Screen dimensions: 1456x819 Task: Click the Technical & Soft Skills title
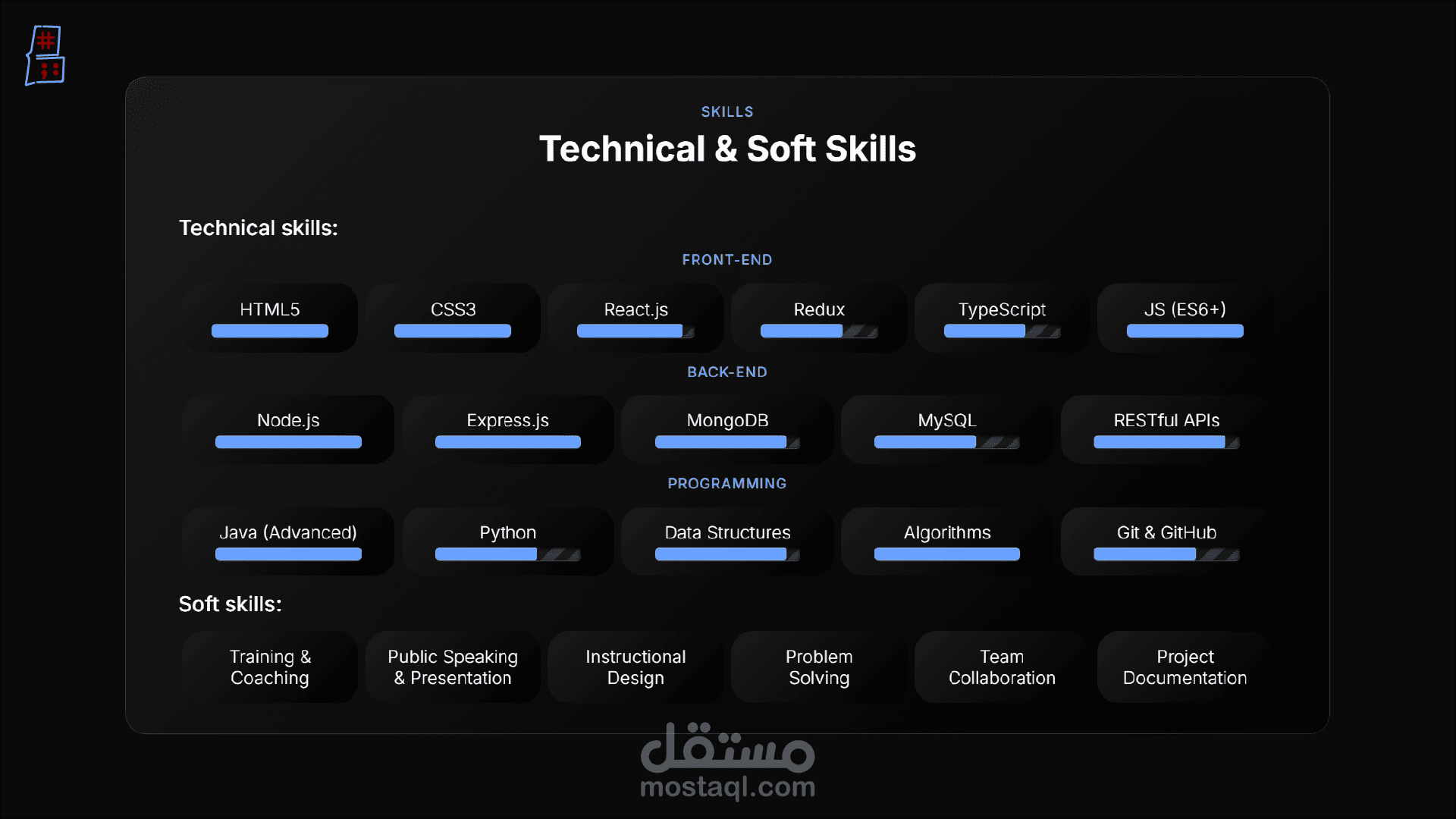coord(727,149)
